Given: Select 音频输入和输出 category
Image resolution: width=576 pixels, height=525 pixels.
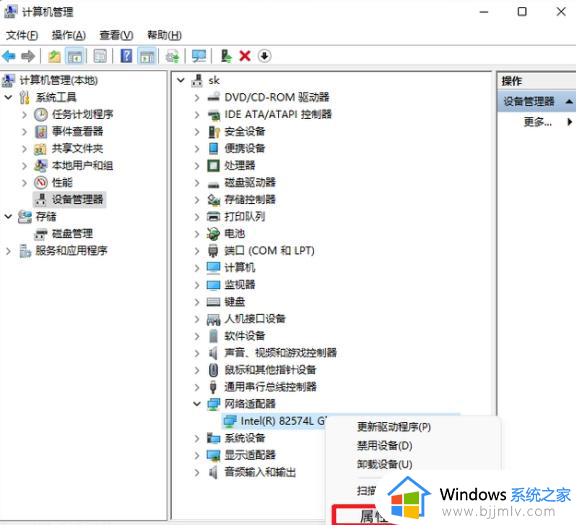Looking at the screenshot, I should (260, 472).
